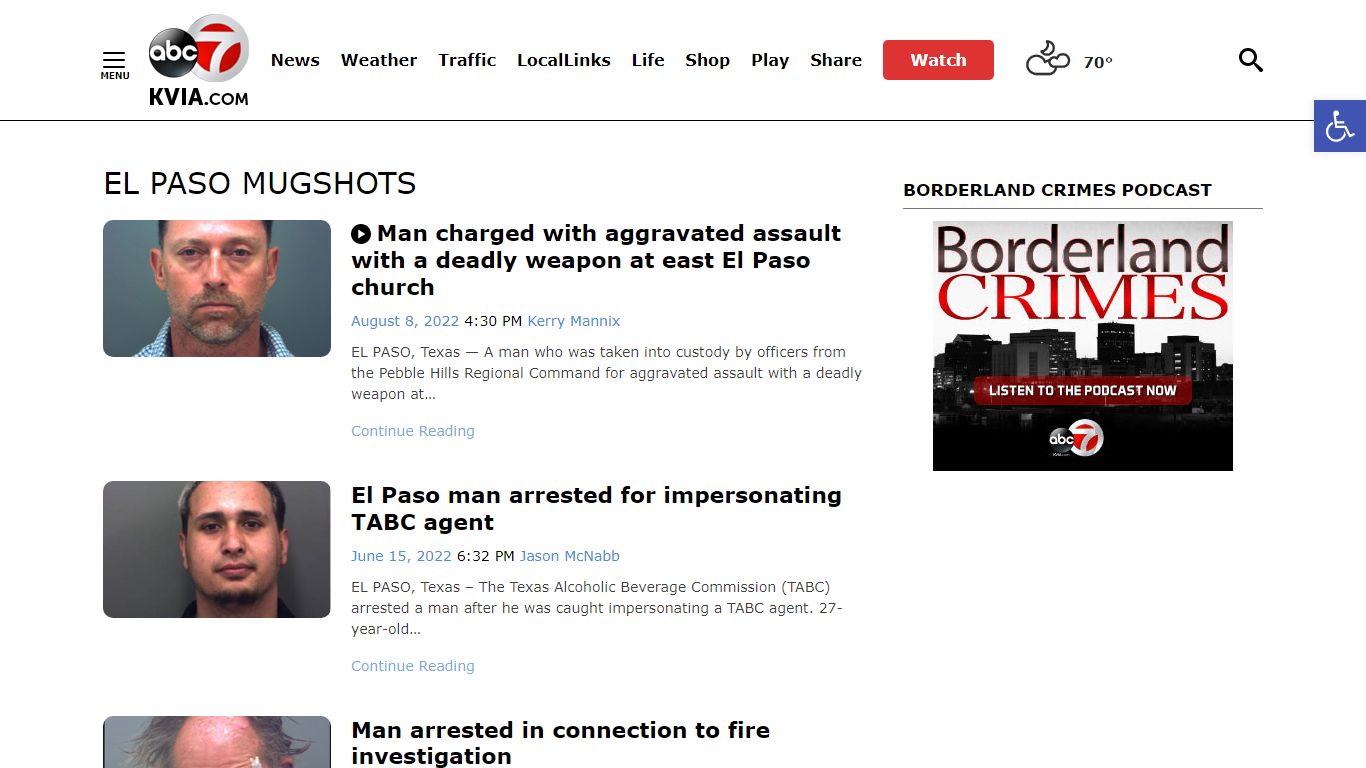The width and height of the screenshot is (1366, 768).
Task: Open the accessibility wheelchair widget
Action: click(1340, 126)
